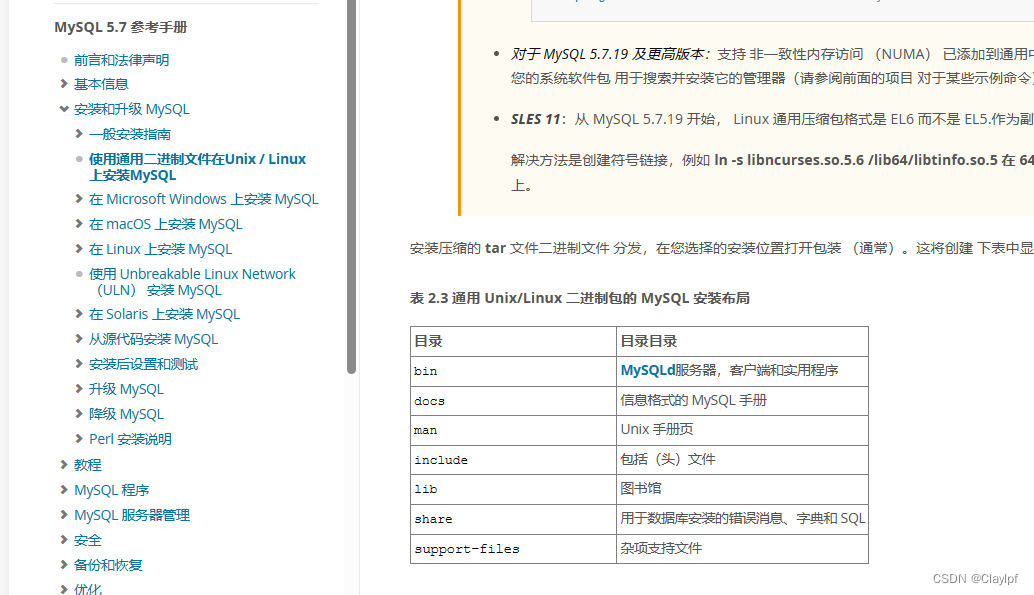Expand the 在 macOS 上安装 MySQL chevron
The height and width of the screenshot is (595, 1034).
pos(79,224)
